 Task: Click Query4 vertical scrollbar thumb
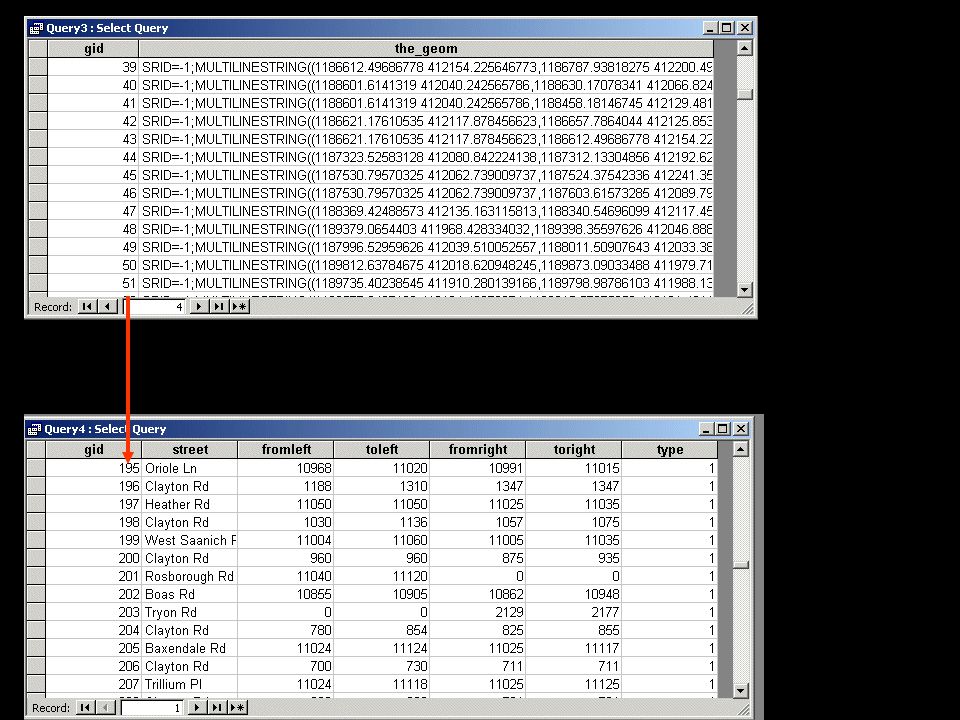point(741,564)
